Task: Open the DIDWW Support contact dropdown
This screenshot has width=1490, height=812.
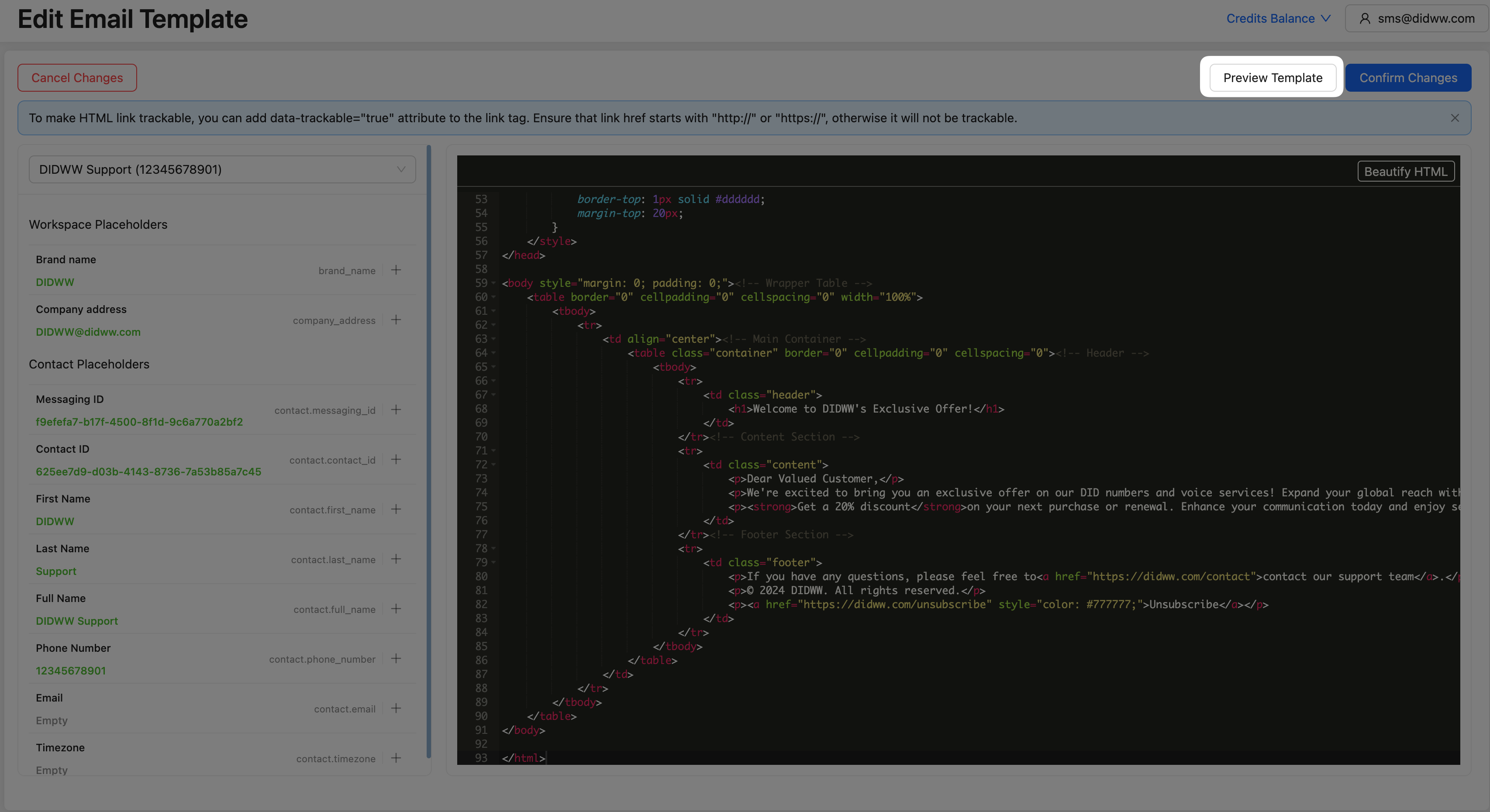Action: (x=222, y=169)
